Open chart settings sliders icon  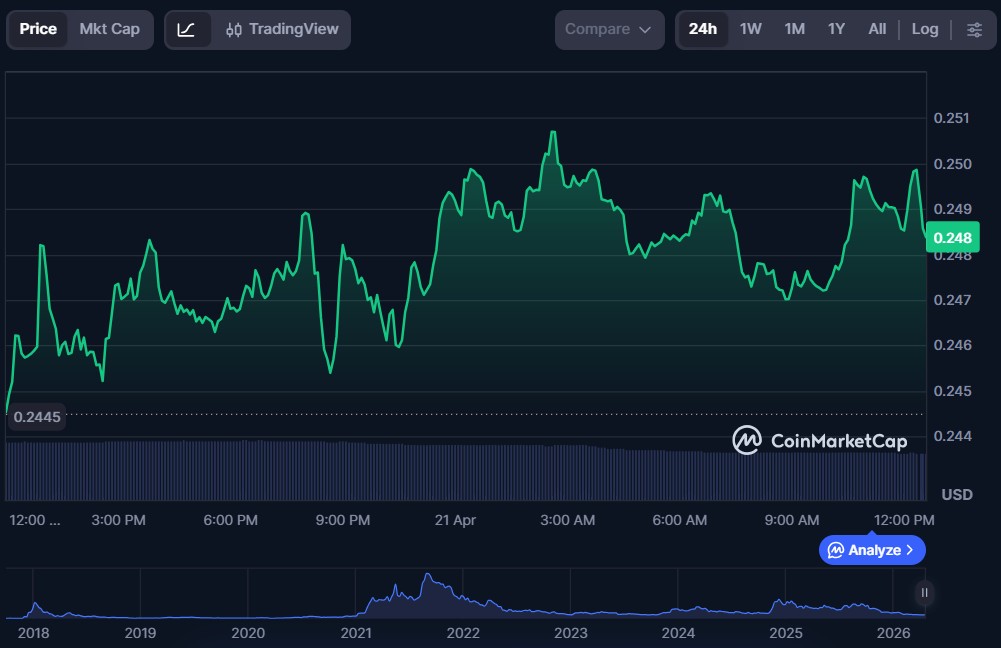point(974,29)
